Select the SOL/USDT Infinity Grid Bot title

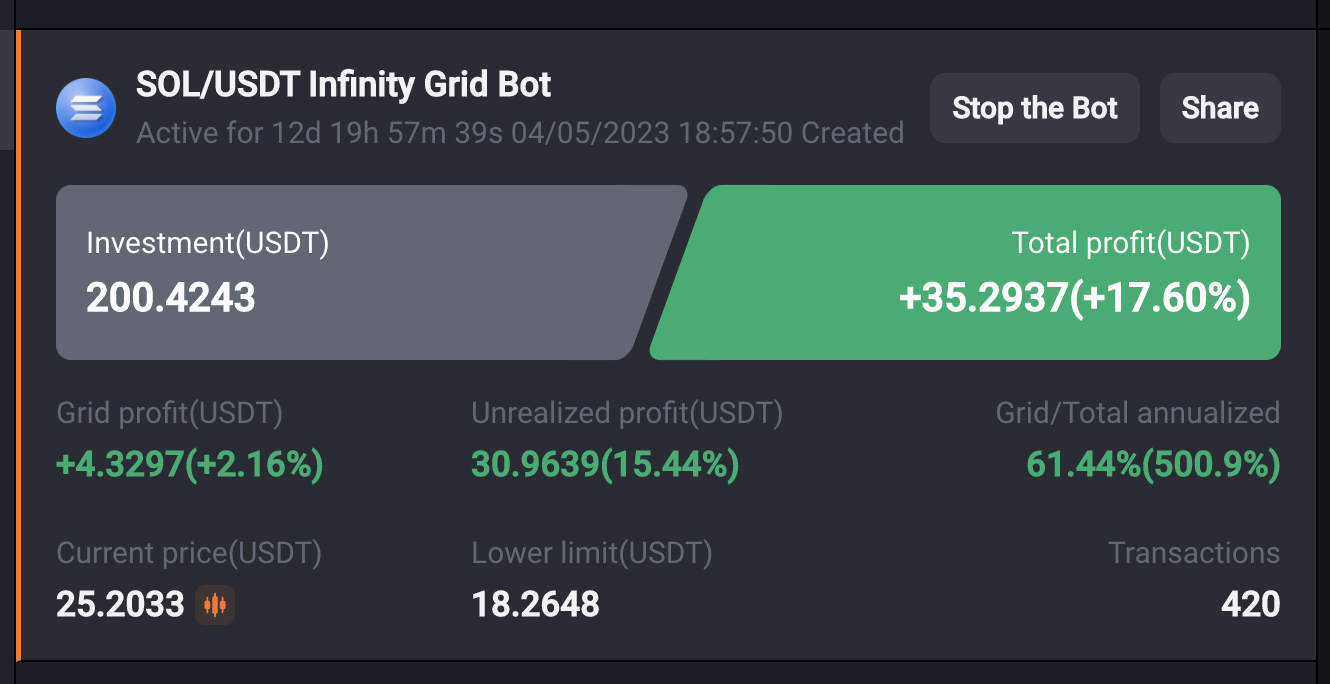[x=344, y=85]
